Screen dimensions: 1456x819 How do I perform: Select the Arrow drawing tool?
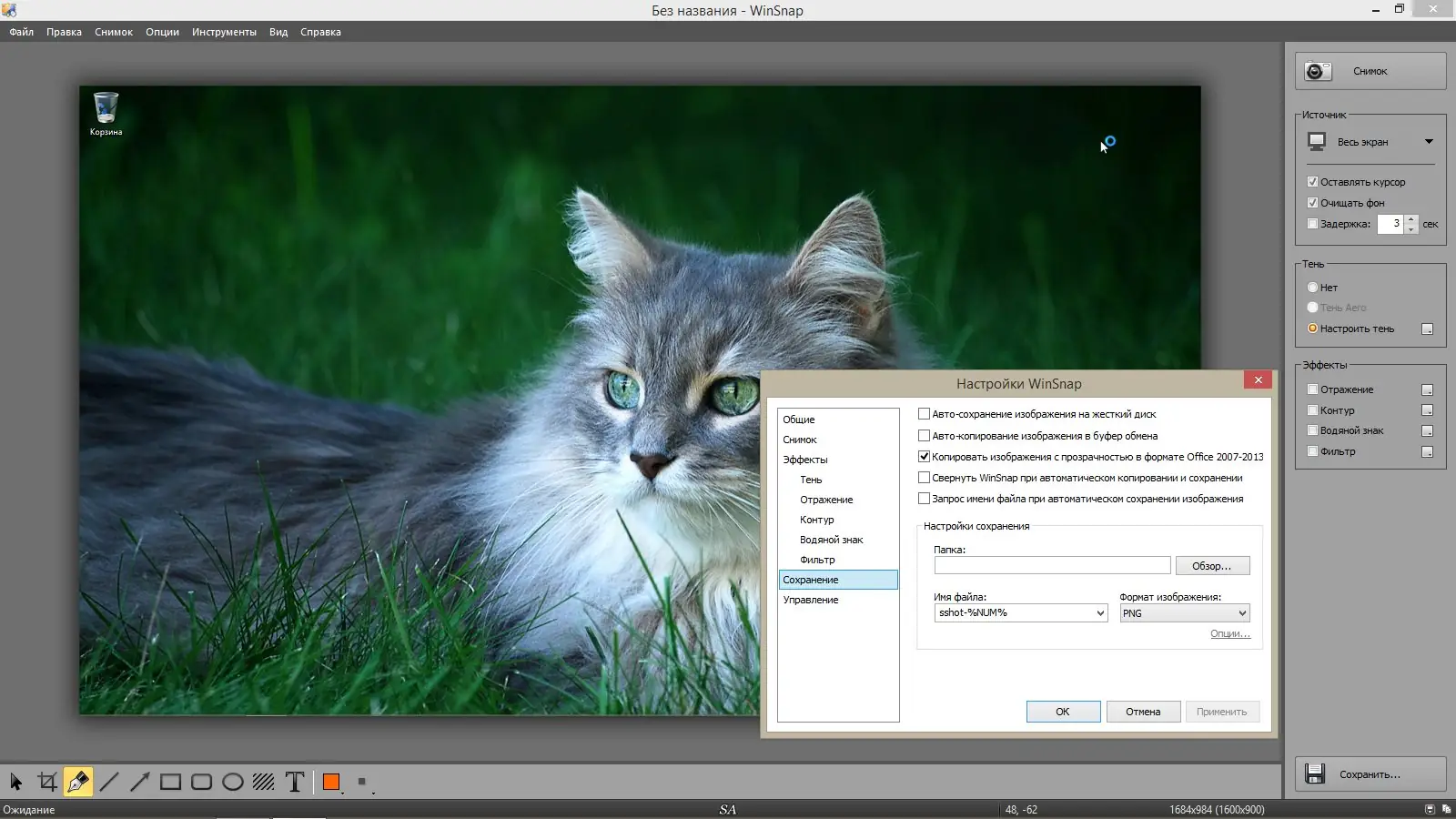click(140, 781)
